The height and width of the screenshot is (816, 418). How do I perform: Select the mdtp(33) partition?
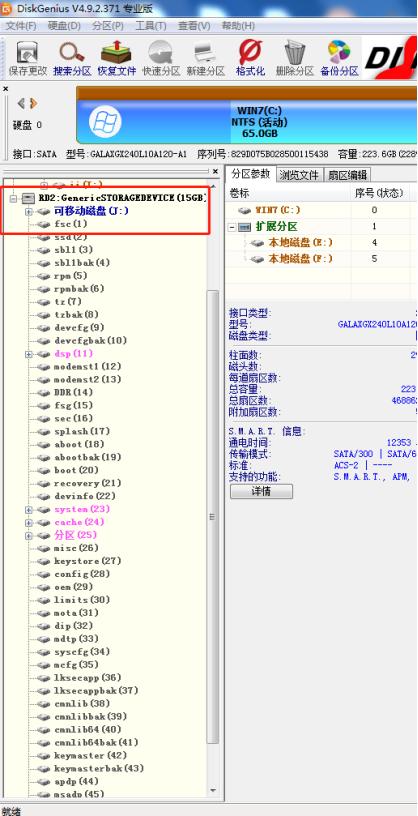(x=77, y=639)
